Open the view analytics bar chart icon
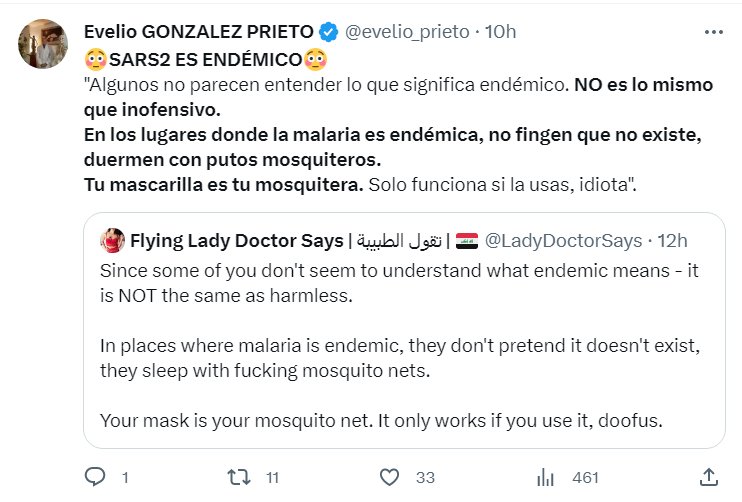This screenshot has width=742, height=502. pos(546,477)
